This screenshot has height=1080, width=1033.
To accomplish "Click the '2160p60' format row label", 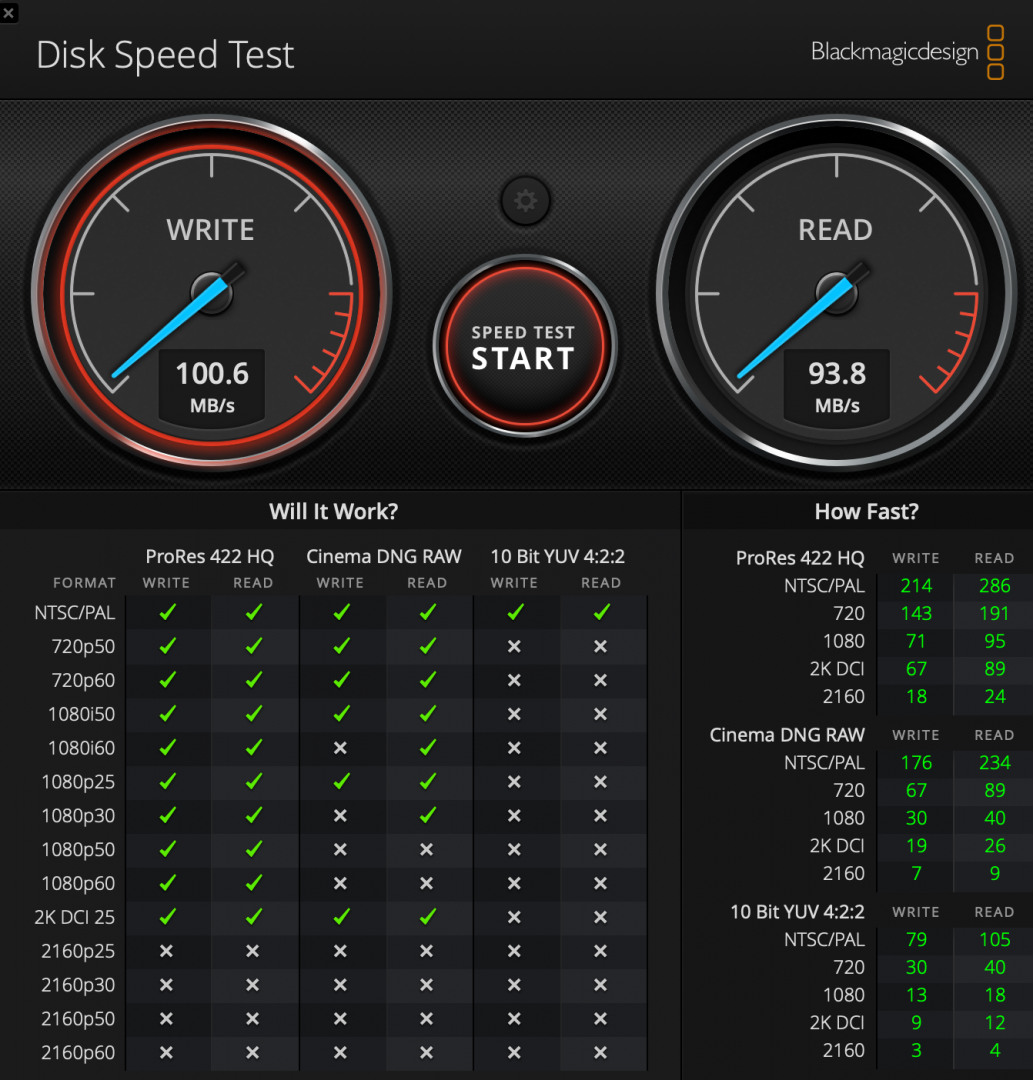I will [x=78, y=1053].
